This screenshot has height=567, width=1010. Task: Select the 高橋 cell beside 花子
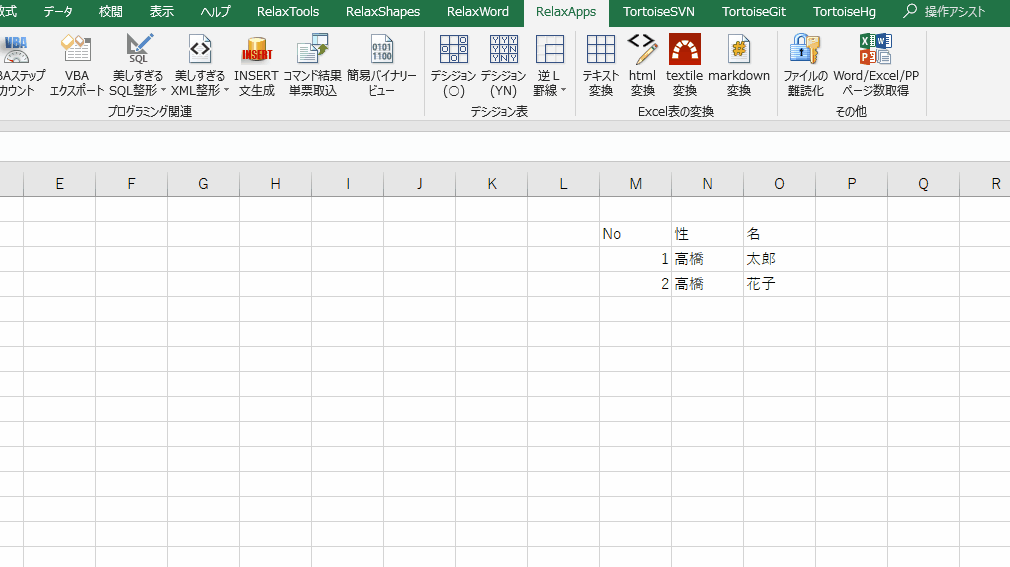(x=707, y=284)
